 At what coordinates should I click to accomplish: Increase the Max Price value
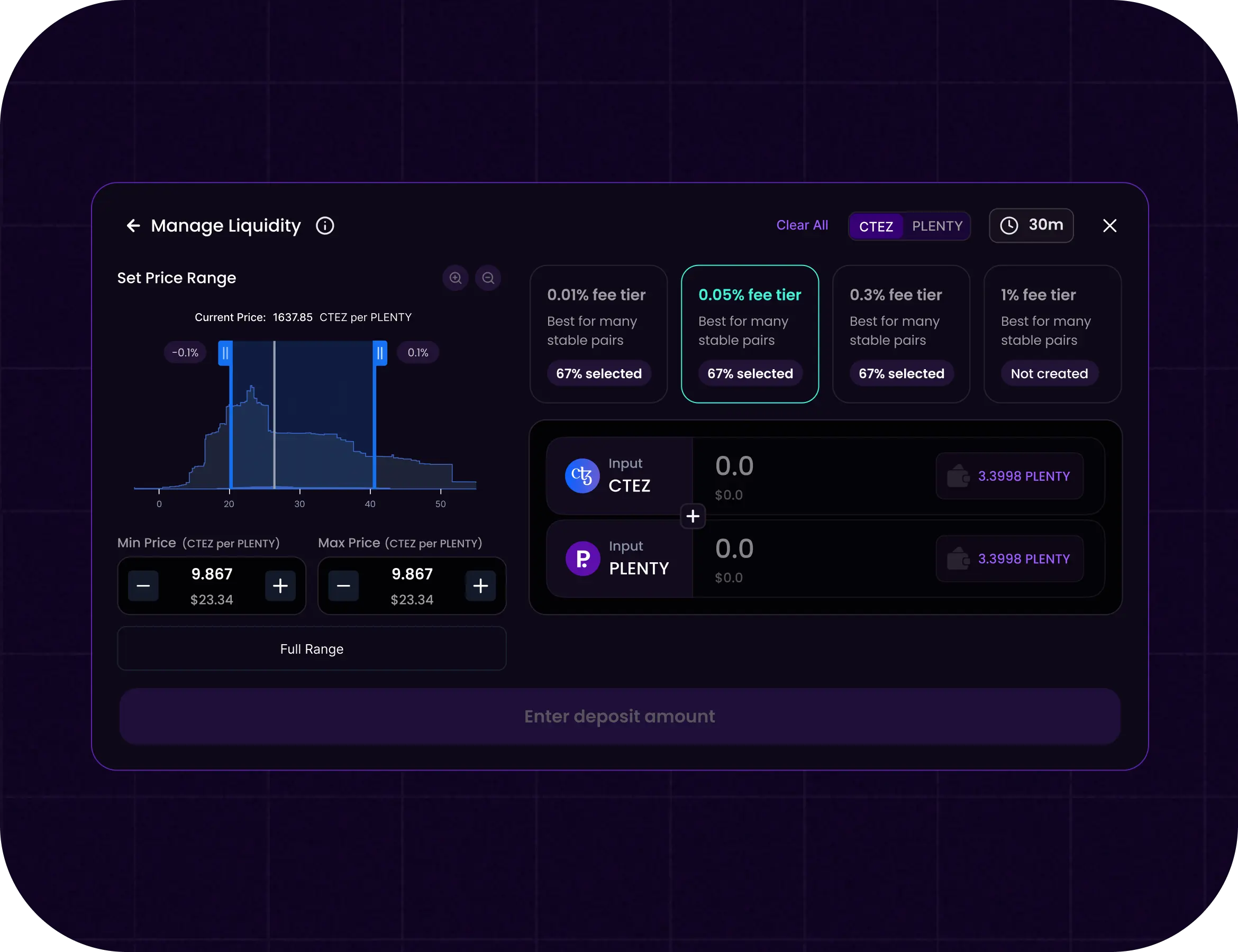pos(481,585)
